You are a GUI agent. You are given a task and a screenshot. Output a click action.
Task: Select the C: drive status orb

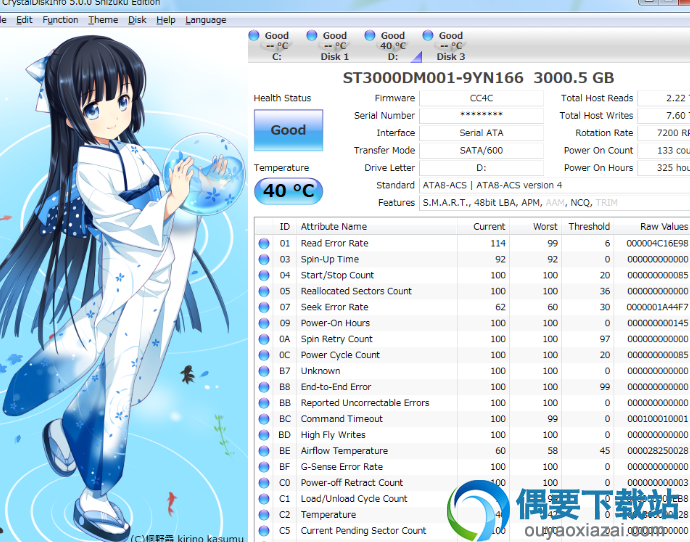pos(254,35)
